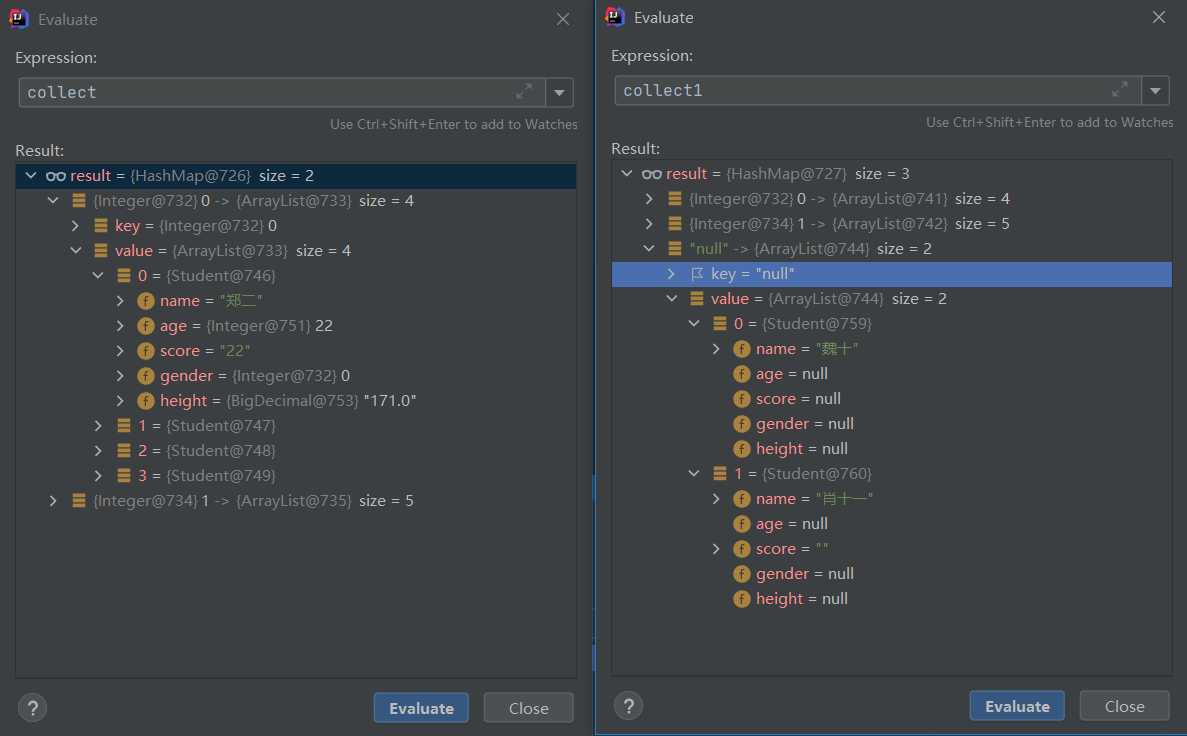Close the left Evaluate window
The width and height of the screenshot is (1187, 736).
click(x=562, y=19)
